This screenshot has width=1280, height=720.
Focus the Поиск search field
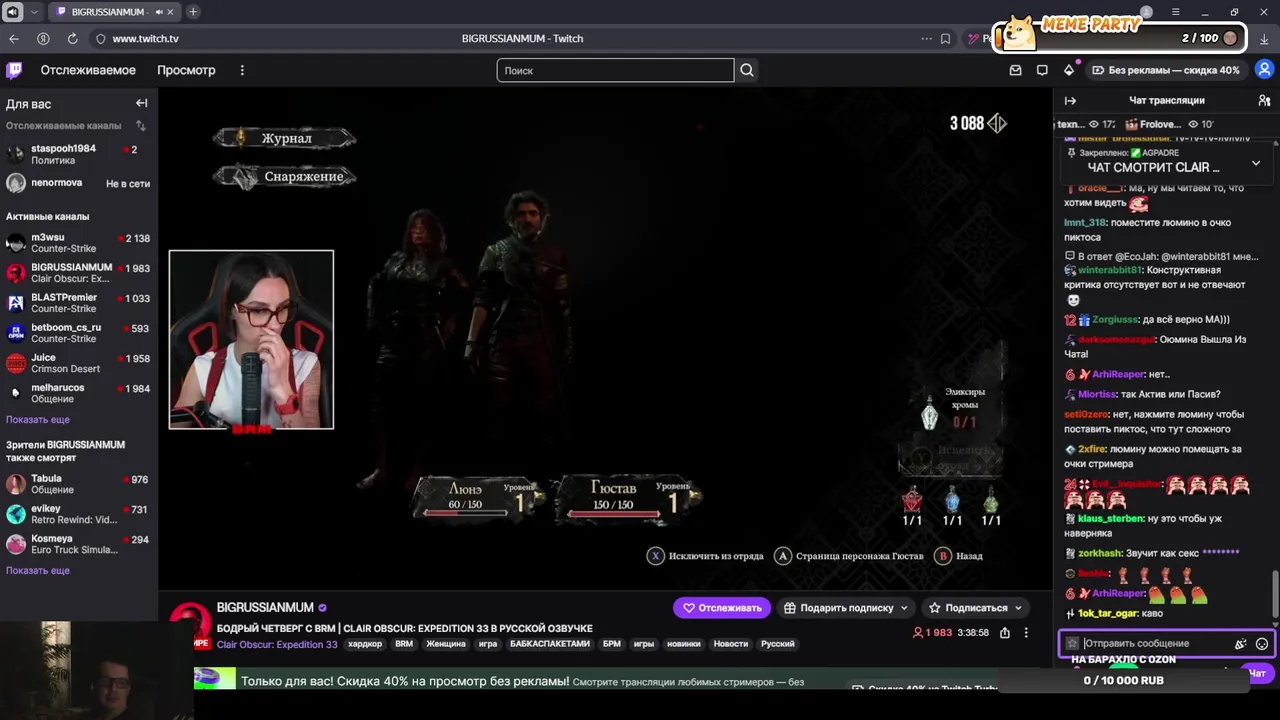coord(615,70)
